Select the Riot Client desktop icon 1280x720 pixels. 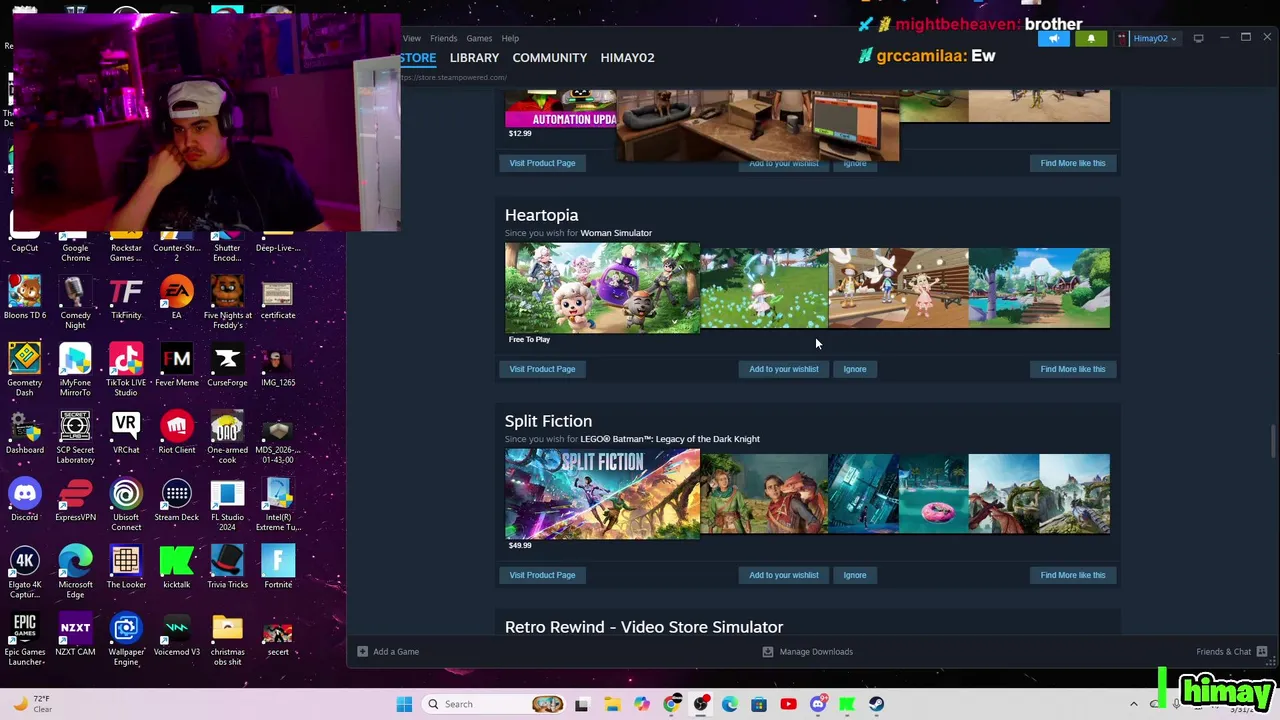pos(177,433)
